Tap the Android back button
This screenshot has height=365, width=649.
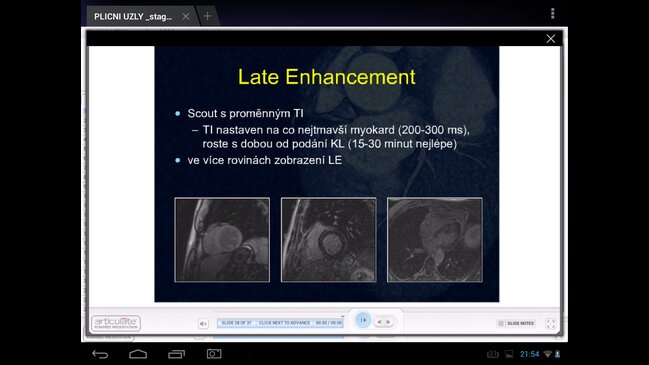(x=100, y=354)
